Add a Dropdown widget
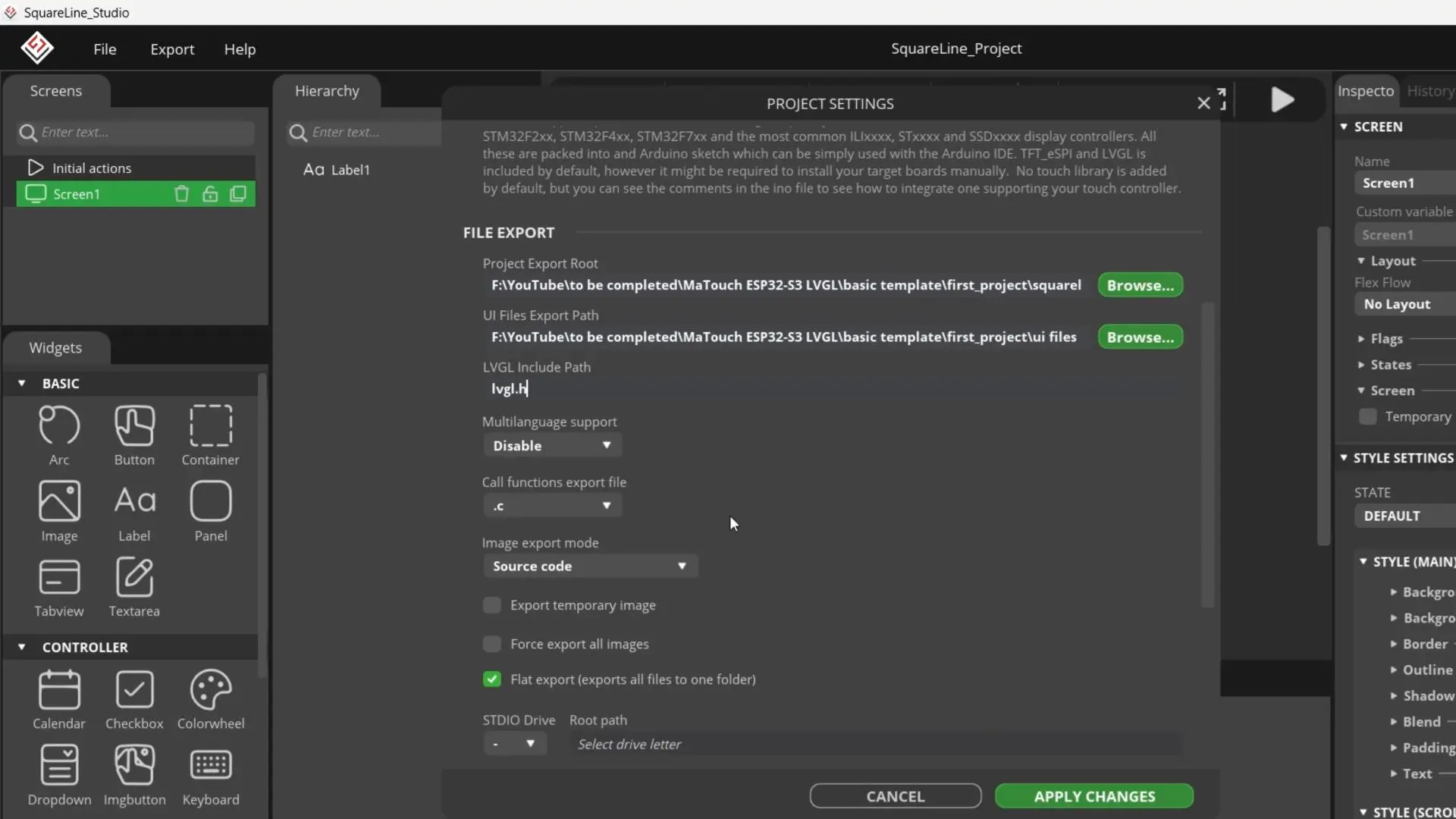Image resolution: width=1456 pixels, height=819 pixels. (x=59, y=775)
